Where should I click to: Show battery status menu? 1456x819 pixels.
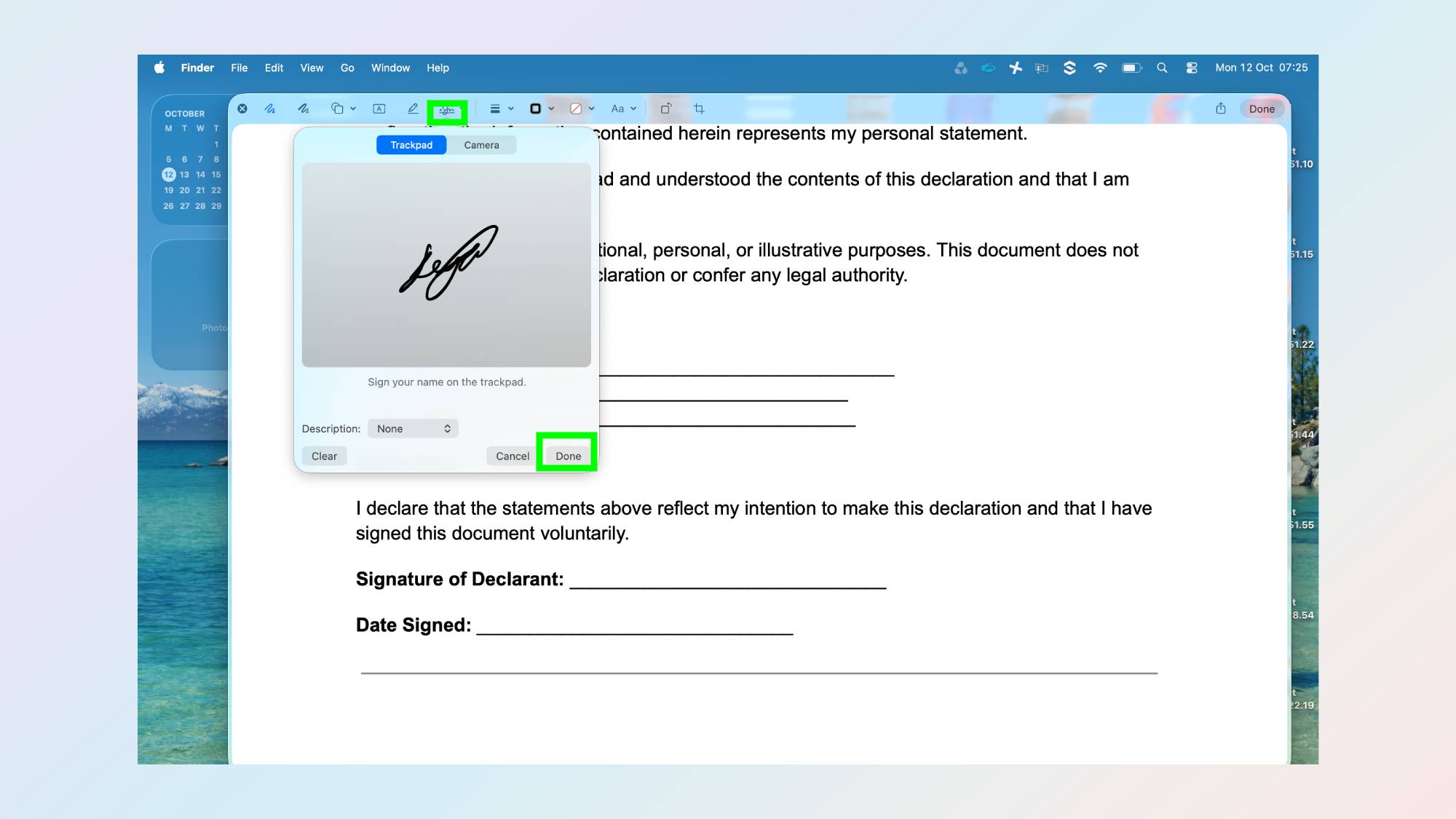point(1131,68)
